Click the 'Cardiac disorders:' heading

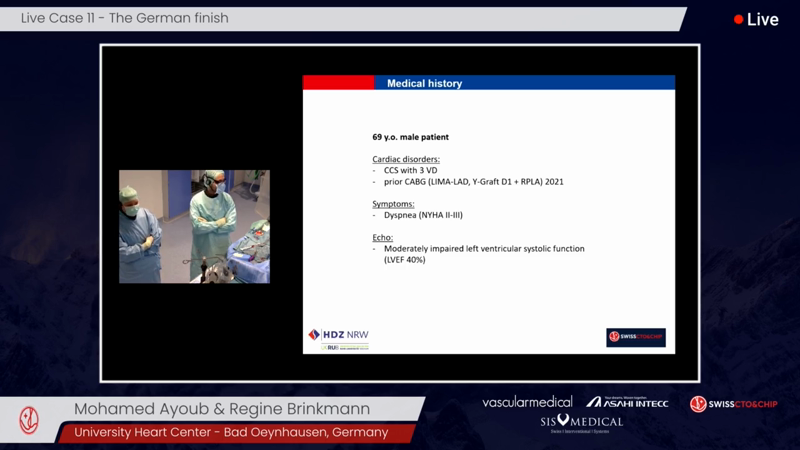(406, 159)
